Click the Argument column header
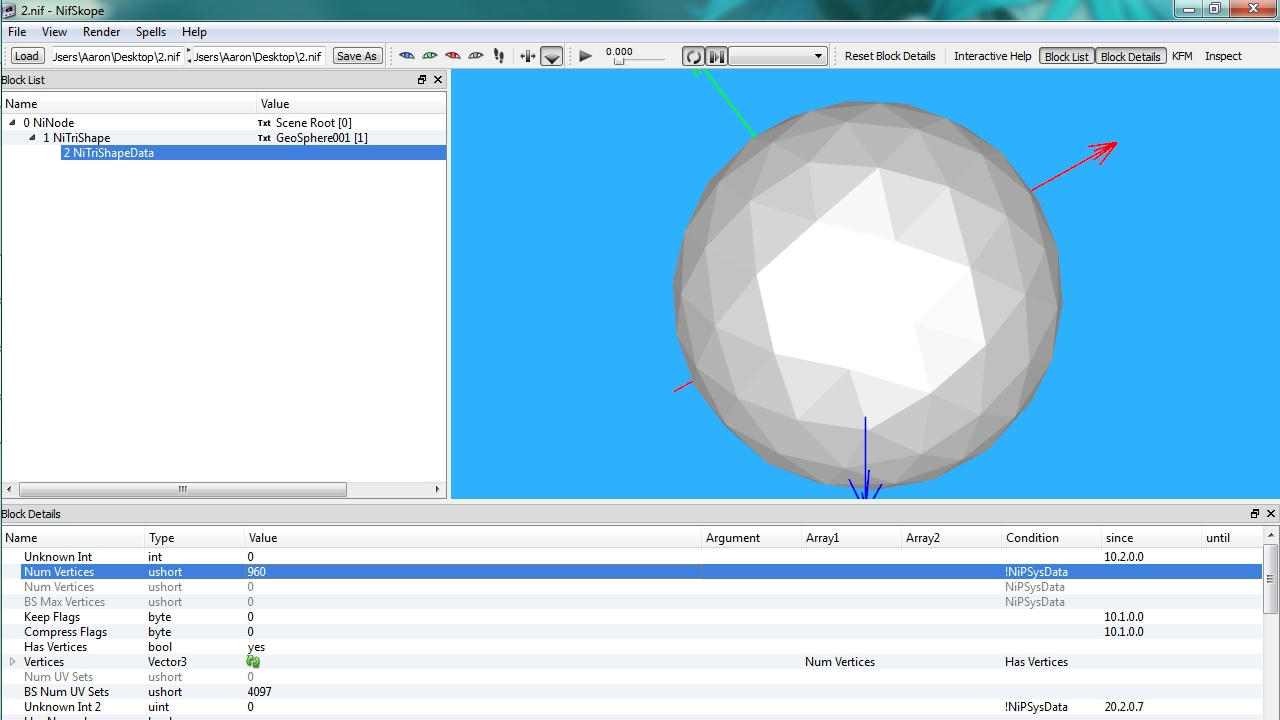 [752, 538]
